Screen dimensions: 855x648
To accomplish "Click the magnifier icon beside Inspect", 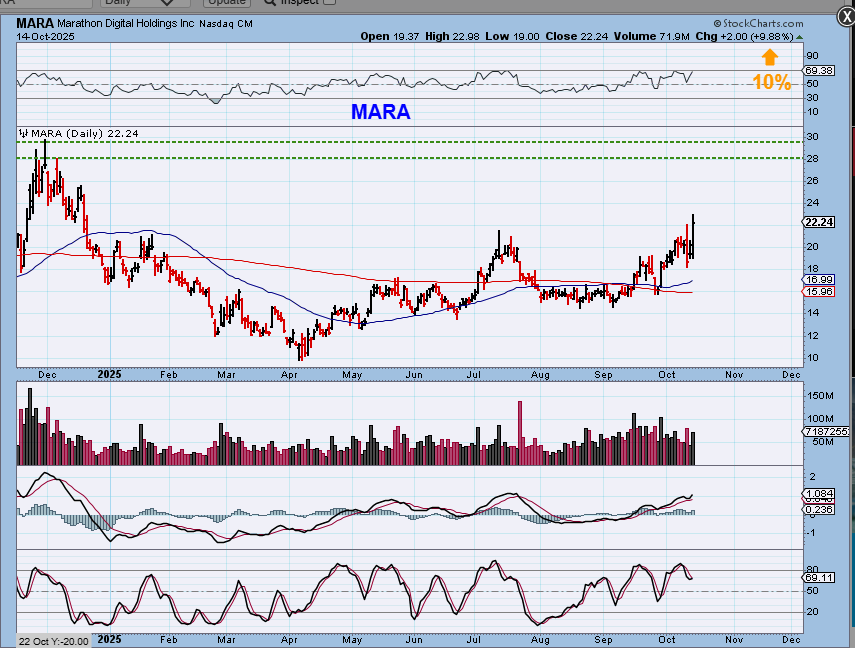I will click(269, 2).
